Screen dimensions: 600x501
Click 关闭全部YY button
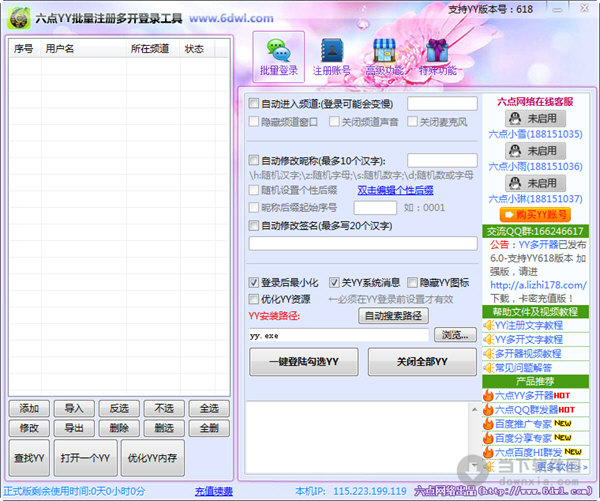pos(422,362)
